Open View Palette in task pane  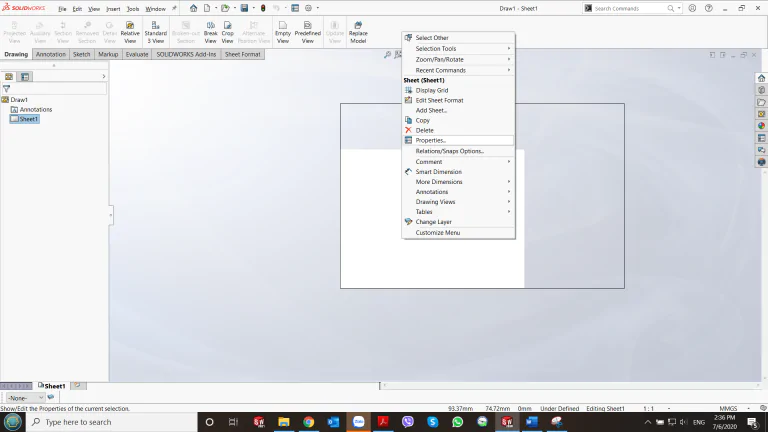[x=761, y=114]
